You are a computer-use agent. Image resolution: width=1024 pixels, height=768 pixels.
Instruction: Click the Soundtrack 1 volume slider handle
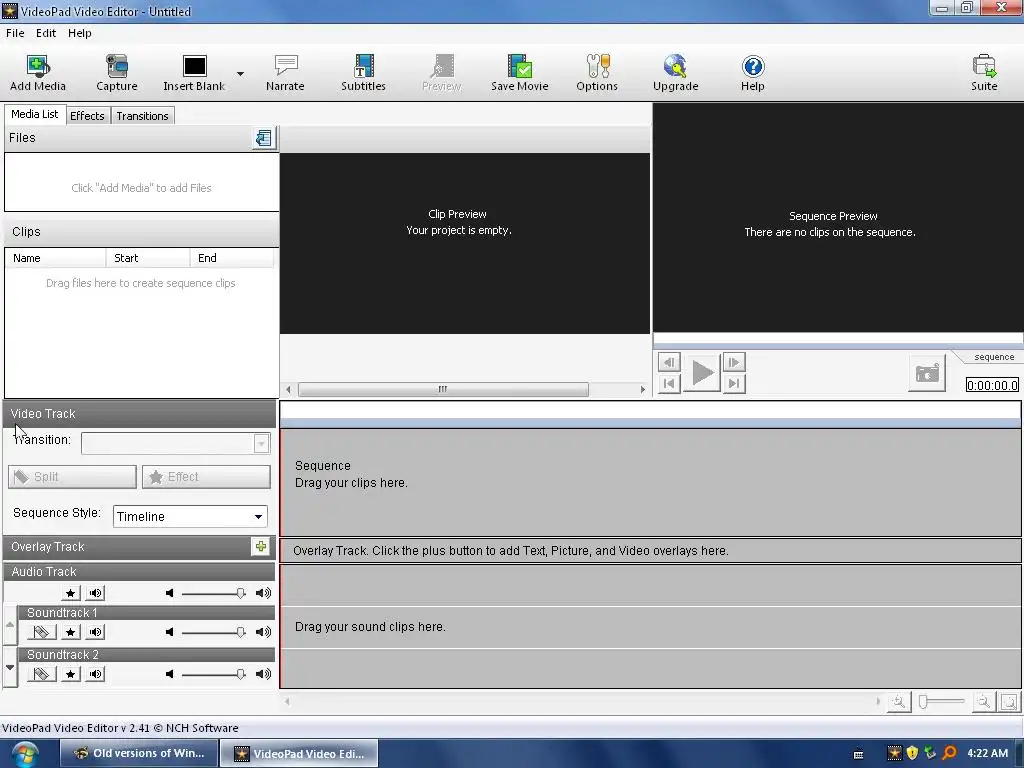[x=240, y=632]
